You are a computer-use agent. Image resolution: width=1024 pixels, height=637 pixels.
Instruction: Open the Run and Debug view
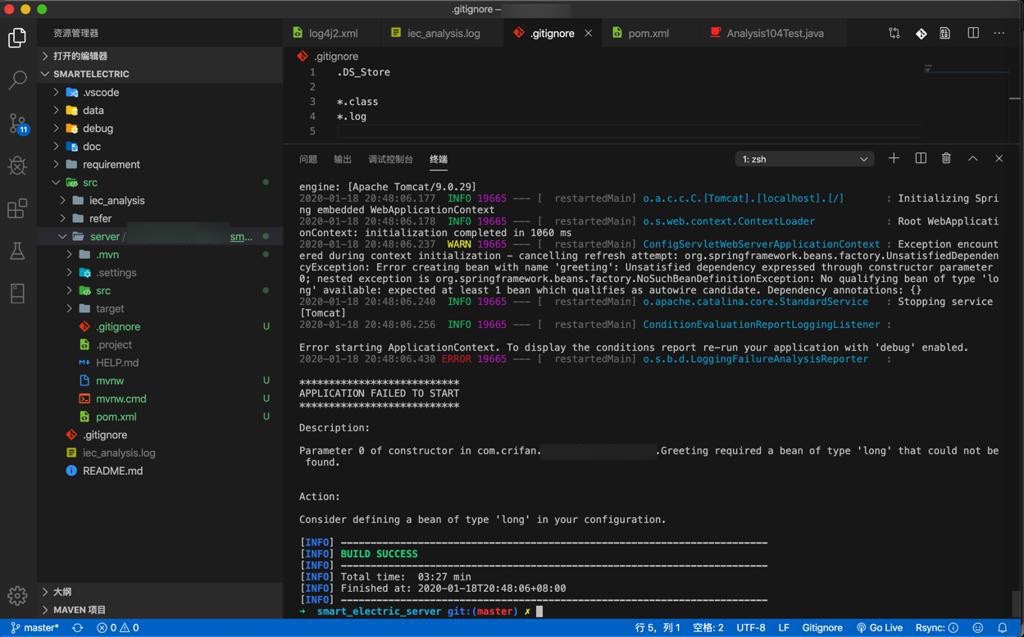tap(17, 166)
